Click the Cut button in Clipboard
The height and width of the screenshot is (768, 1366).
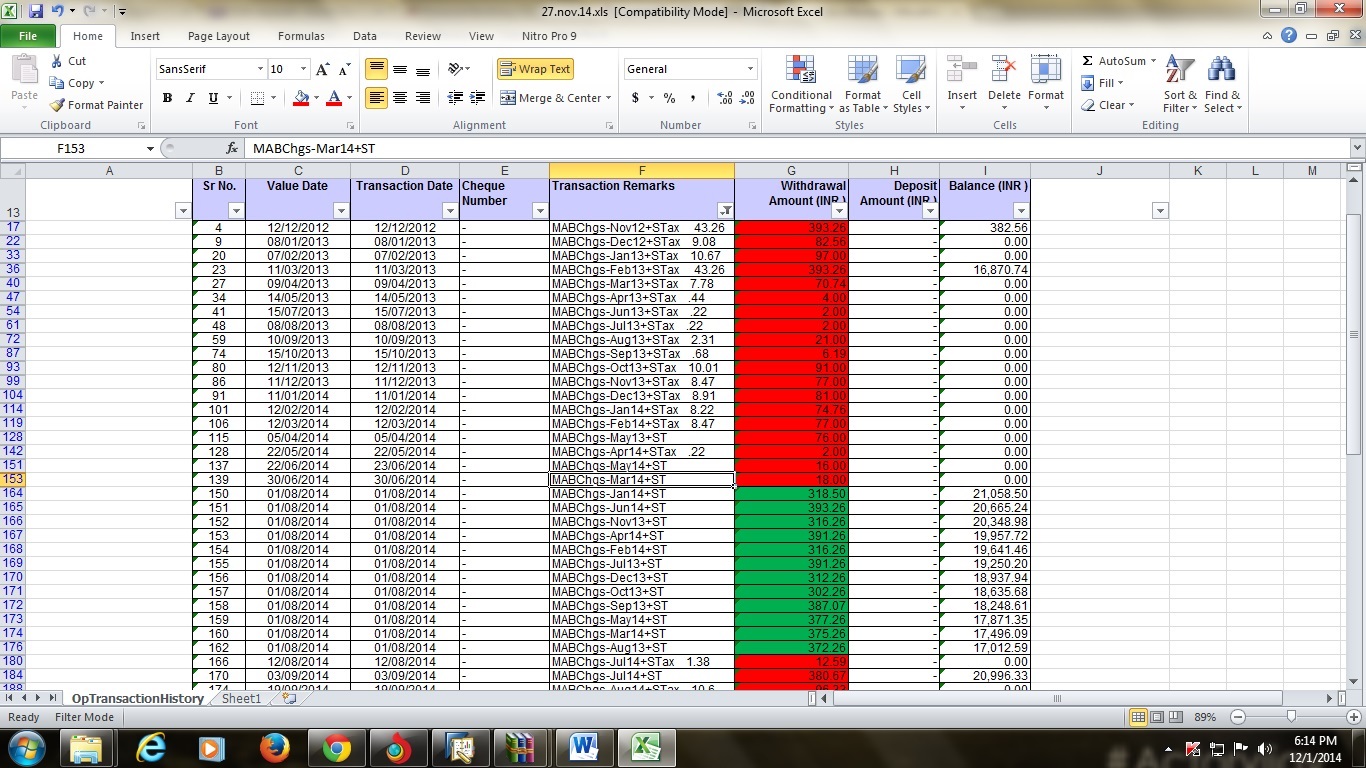[68, 61]
